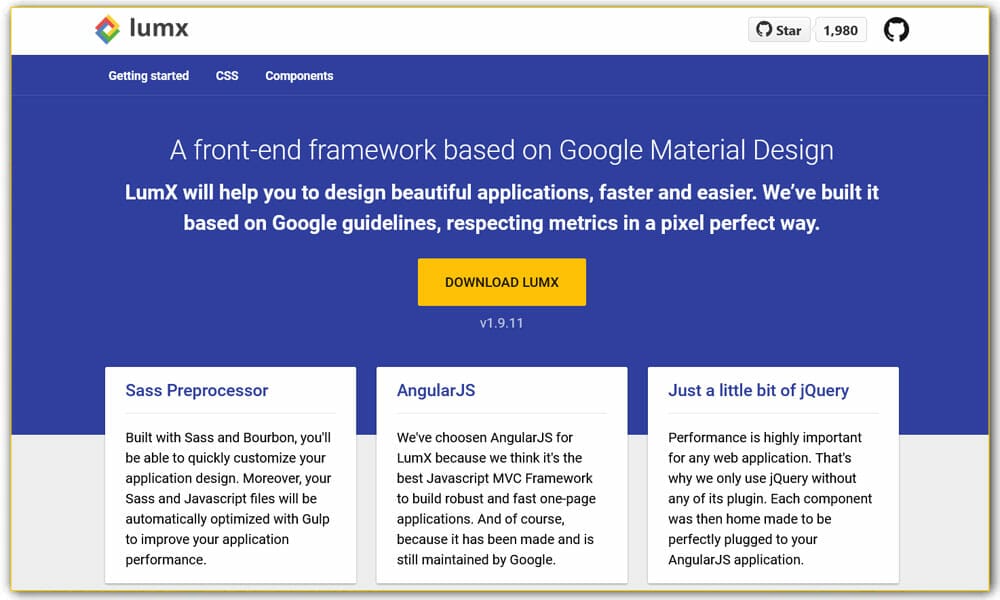The width and height of the screenshot is (1000, 600).
Task: Click the bold LumX tagline paragraph
Action: pos(501,207)
